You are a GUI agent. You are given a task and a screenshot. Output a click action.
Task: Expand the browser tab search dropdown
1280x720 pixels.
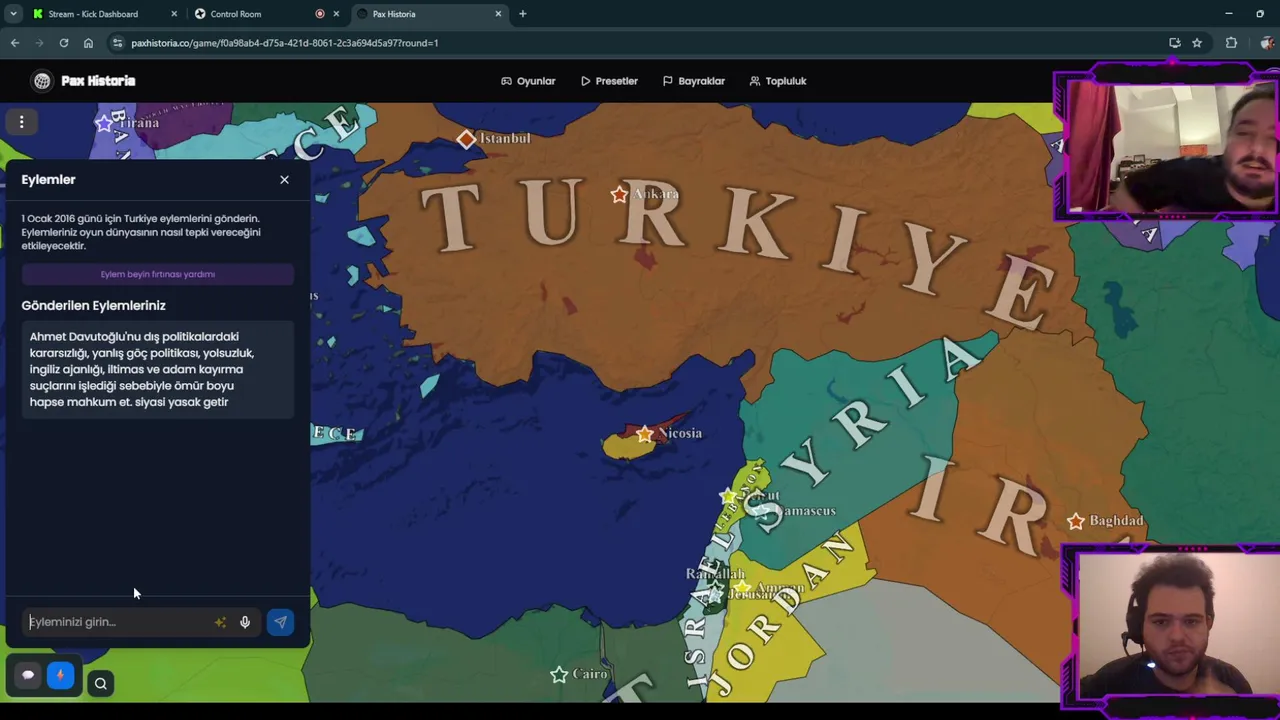13,14
